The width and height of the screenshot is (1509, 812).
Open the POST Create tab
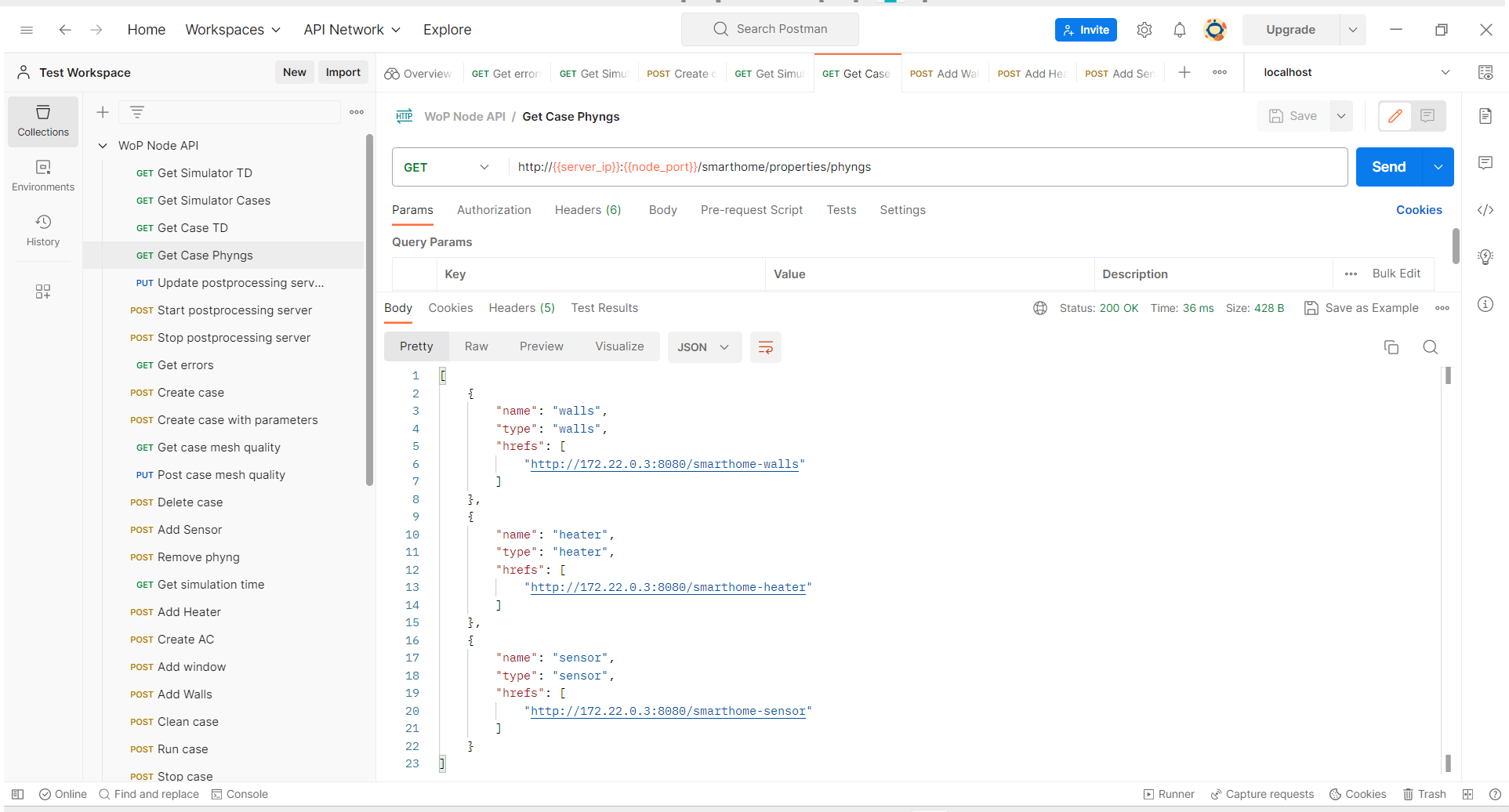(681, 73)
